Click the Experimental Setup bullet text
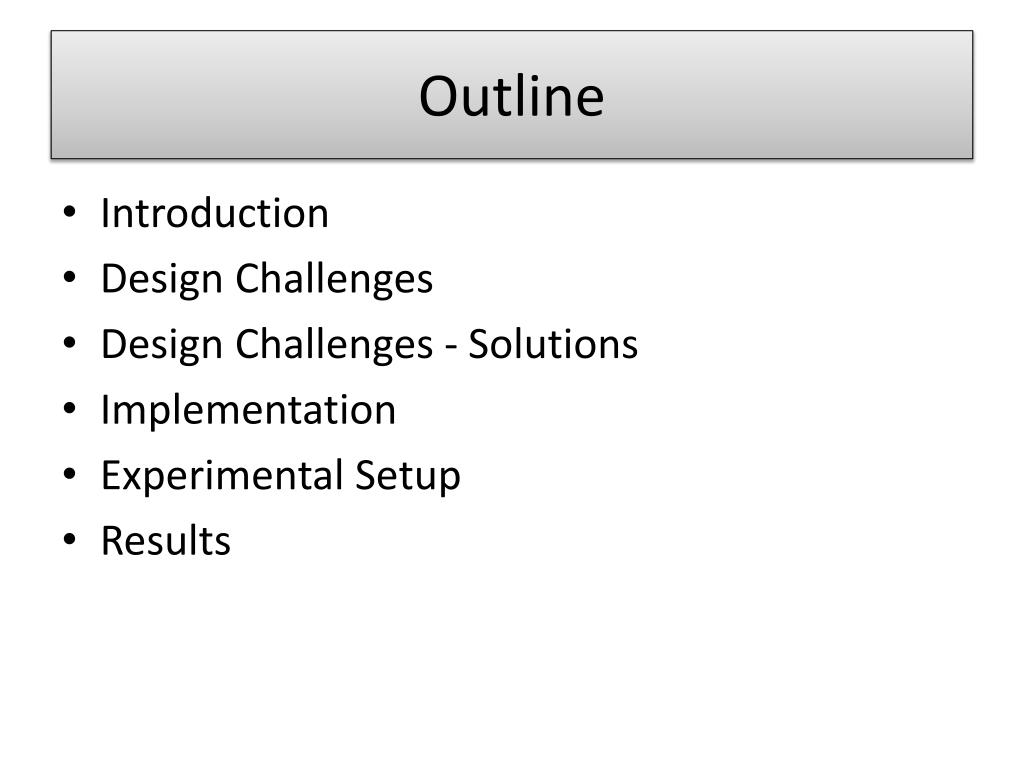The width and height of the screenshot is (1024, 768). click(x=281, y=475)
